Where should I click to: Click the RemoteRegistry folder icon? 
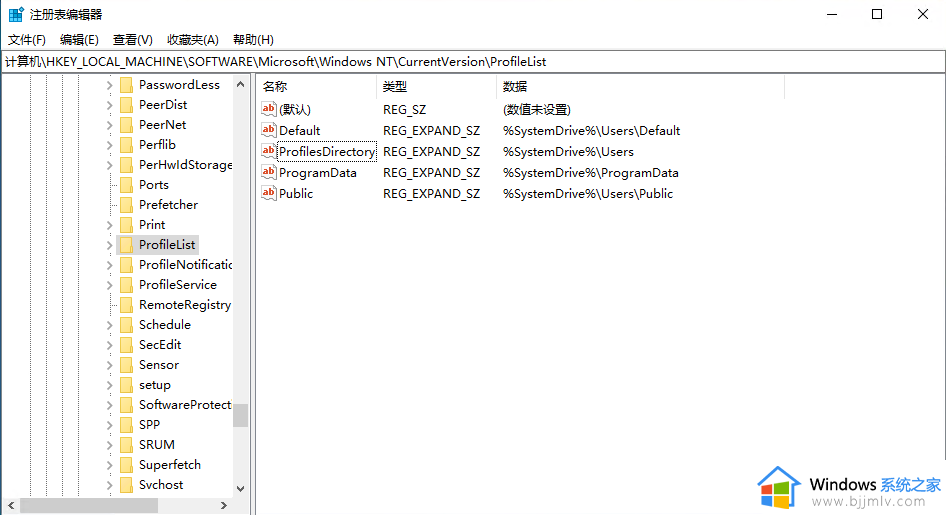click(126, 305)
